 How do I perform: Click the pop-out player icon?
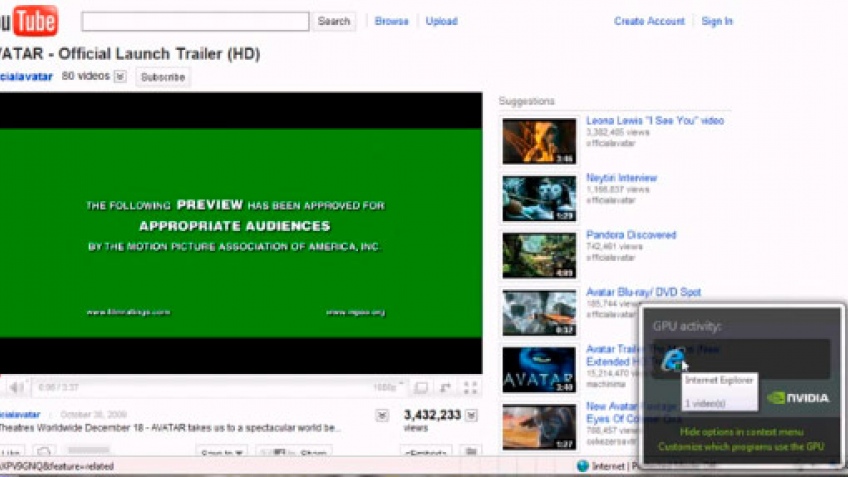click(445, 388)
